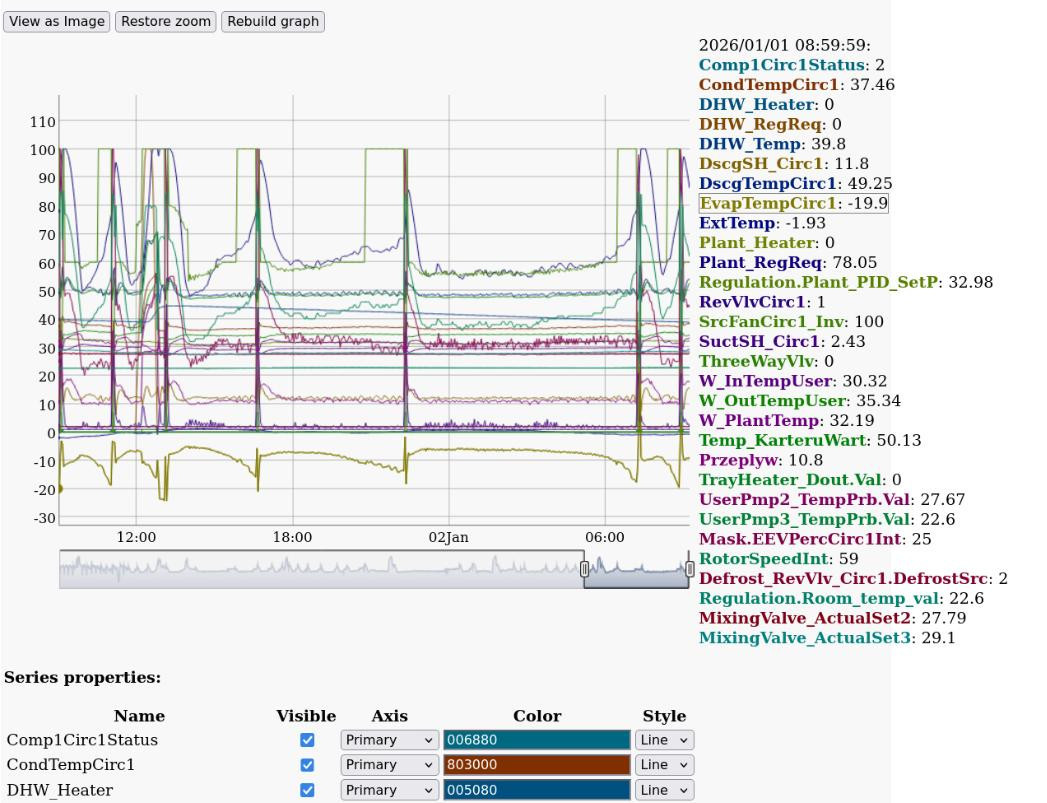
Task: Open the Axis dropdown for DHW_Heater
Action: 389,791
